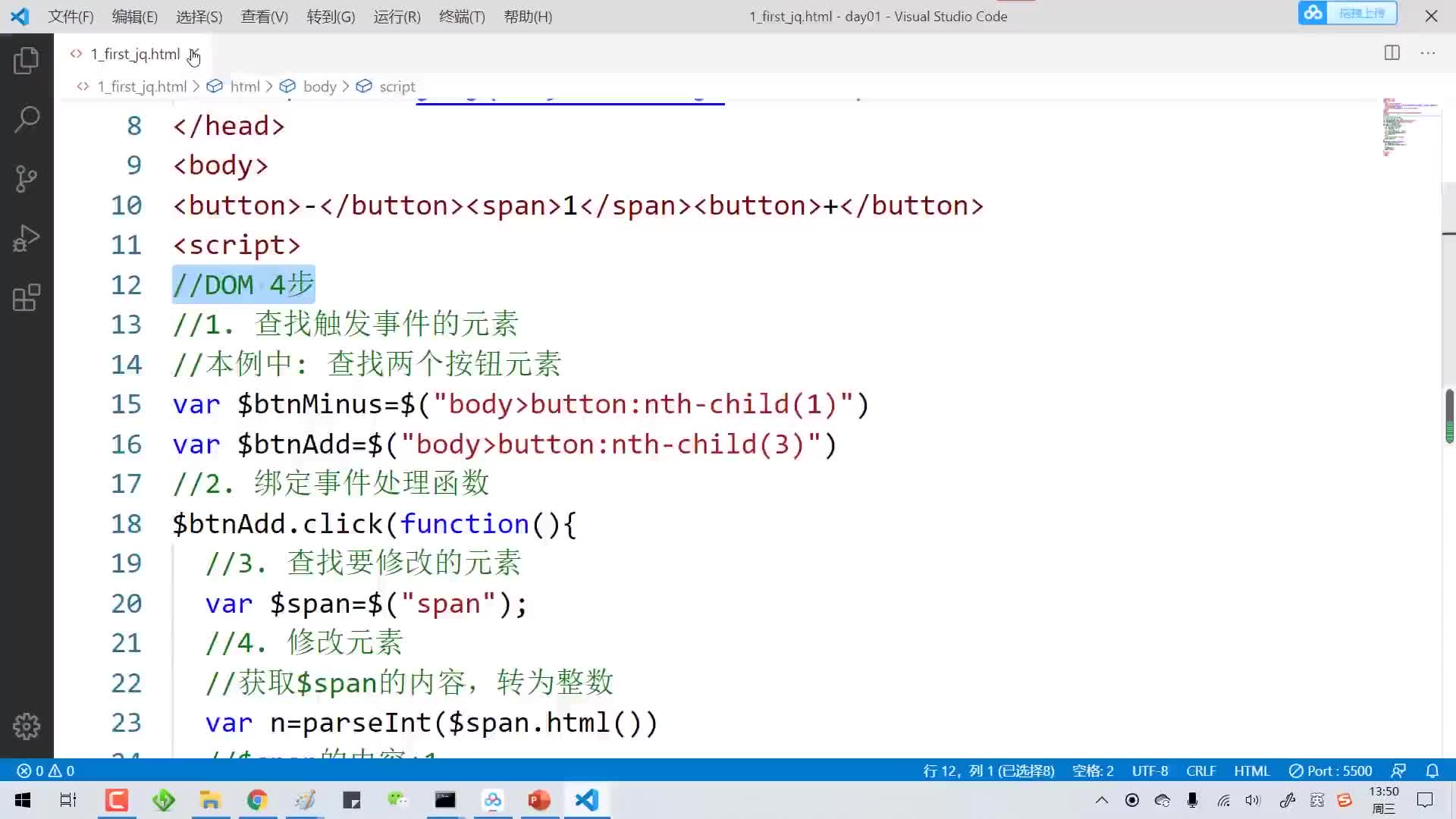This screenshot has width=1456, height=819.
Task: Click the vertical editor scrollbar thumb
Action: [1449, 416]
